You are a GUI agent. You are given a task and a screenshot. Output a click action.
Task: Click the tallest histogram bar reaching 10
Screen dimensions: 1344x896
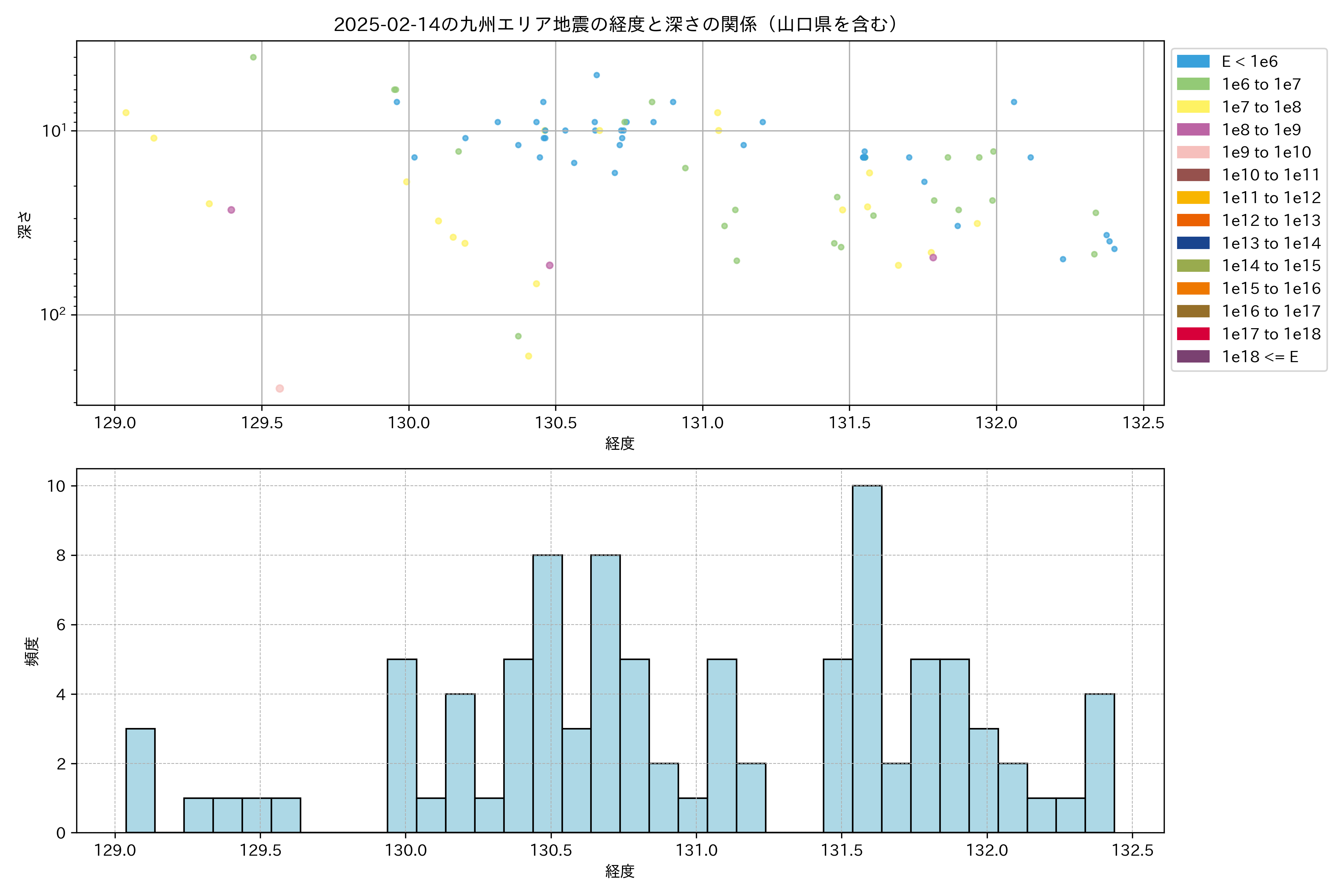pos(867,659)
